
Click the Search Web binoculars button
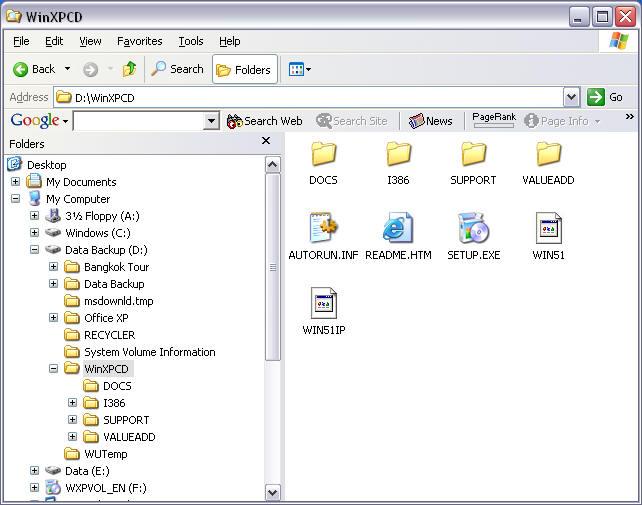point(264,121)
